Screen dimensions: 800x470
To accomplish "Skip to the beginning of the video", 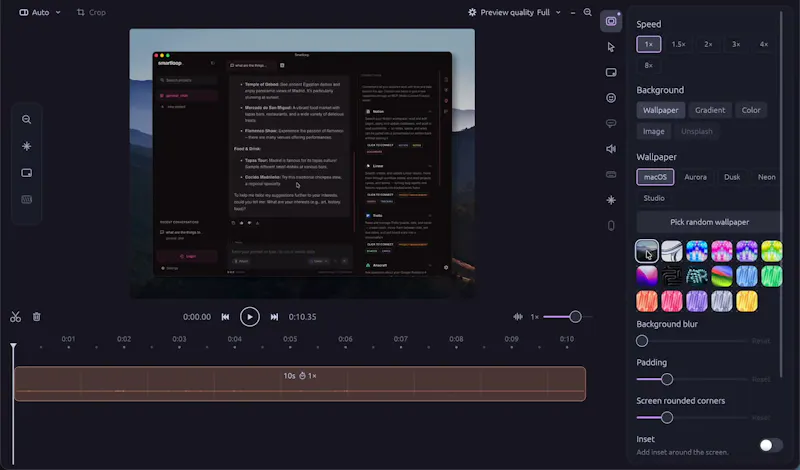I will pos(225,317).
